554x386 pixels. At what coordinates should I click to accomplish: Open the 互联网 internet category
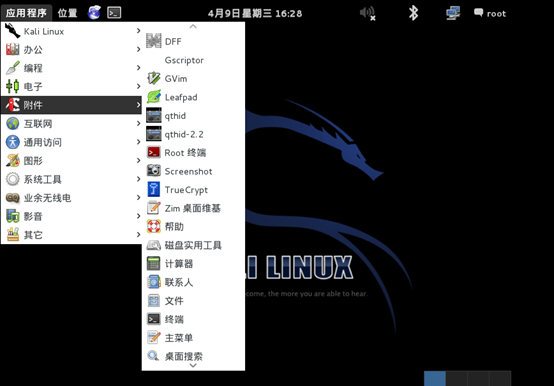click(x=71, y=124)
